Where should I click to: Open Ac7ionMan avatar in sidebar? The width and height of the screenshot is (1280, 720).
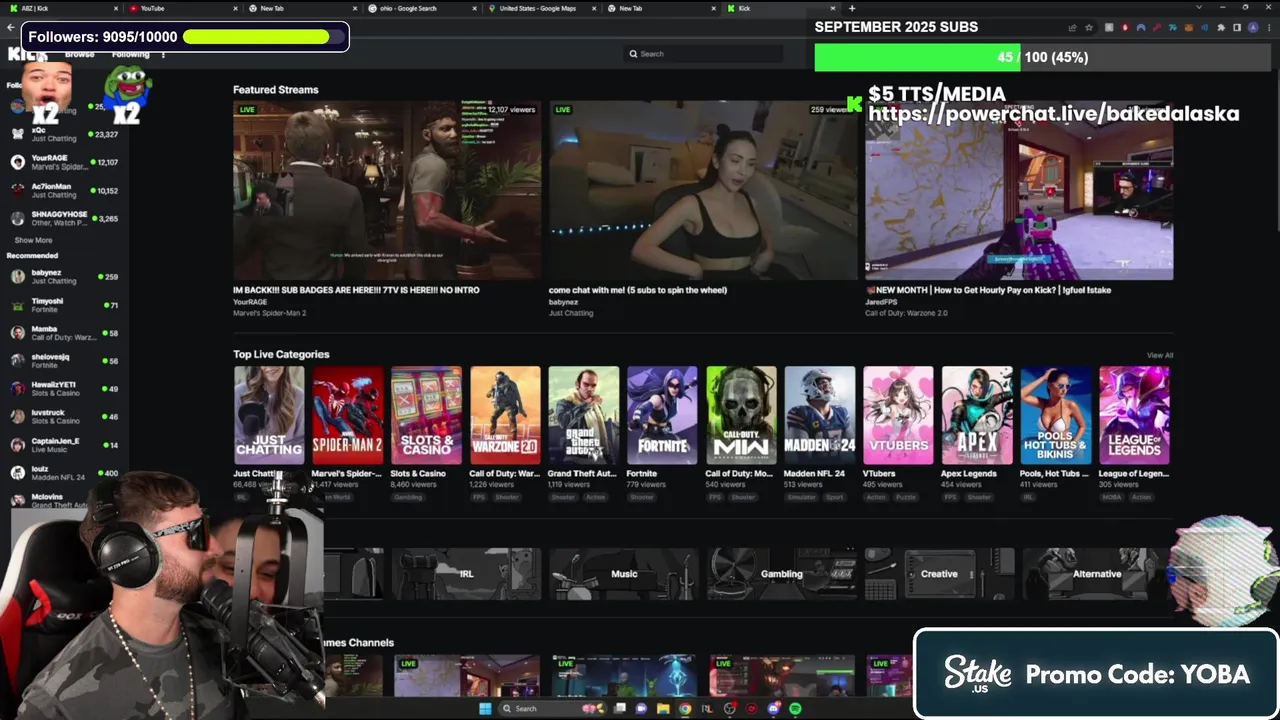pos(18,190)
